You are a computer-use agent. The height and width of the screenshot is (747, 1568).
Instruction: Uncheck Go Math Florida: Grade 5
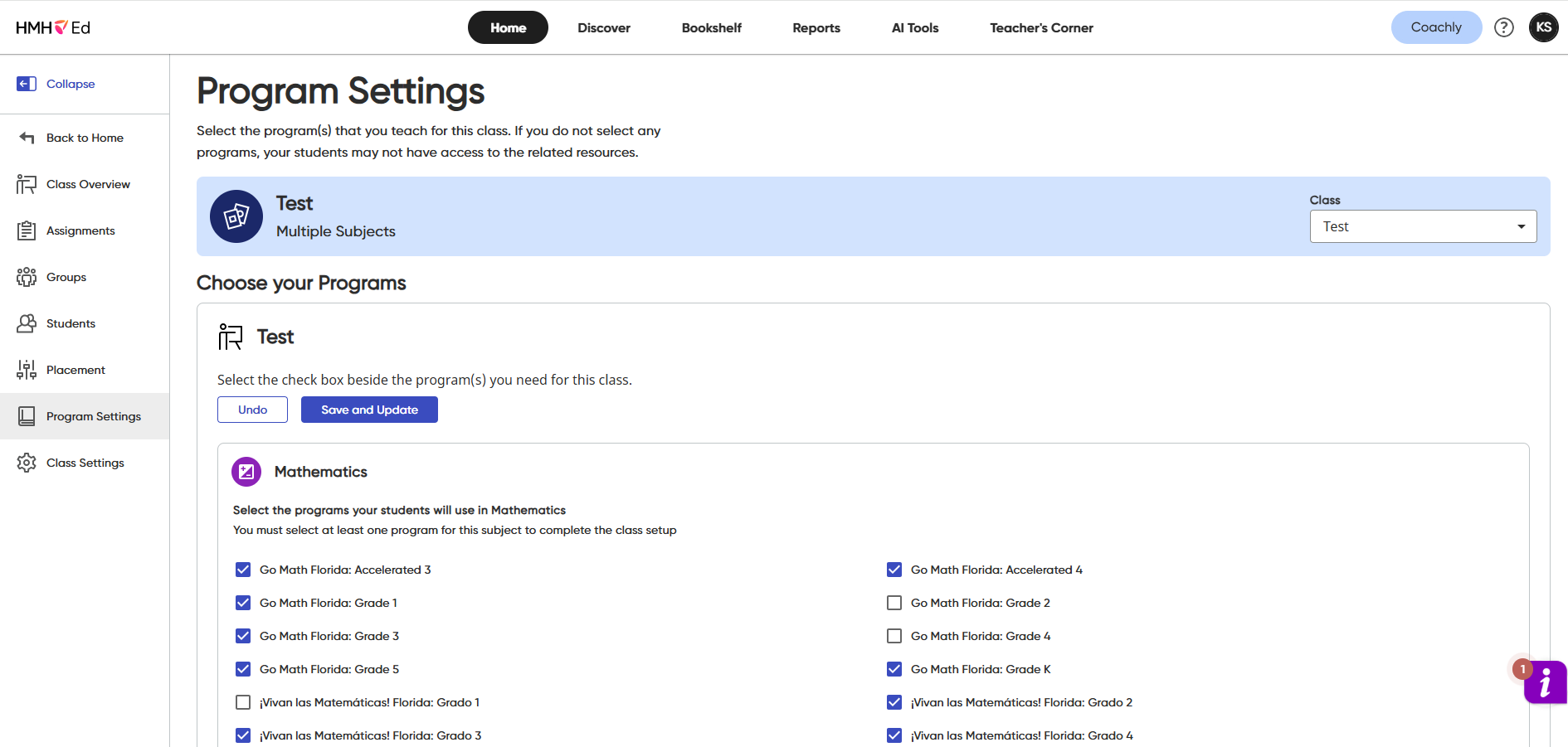click(243, 669)
